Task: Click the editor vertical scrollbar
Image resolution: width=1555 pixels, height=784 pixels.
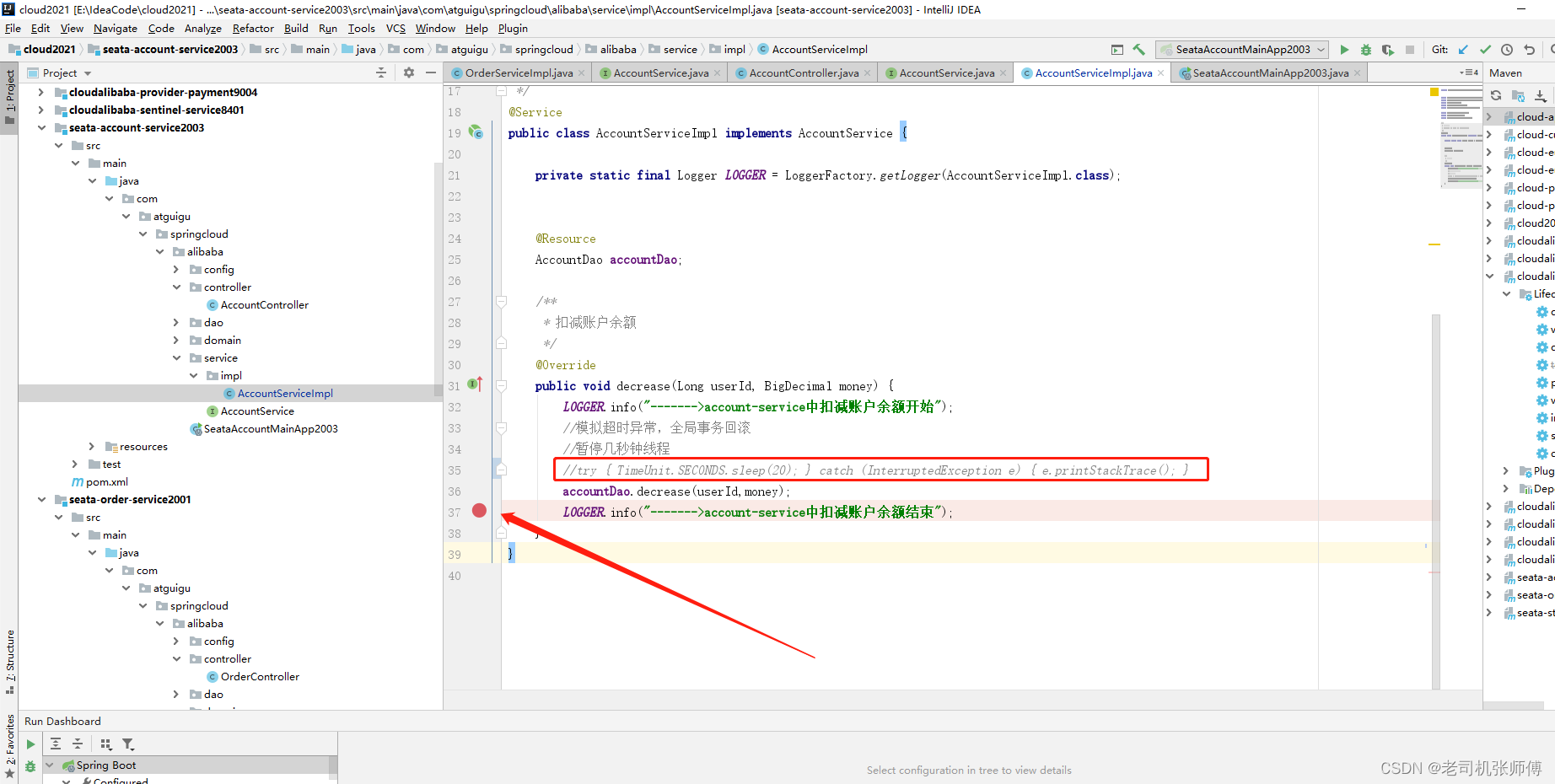Action: [x=1435, y=502]
